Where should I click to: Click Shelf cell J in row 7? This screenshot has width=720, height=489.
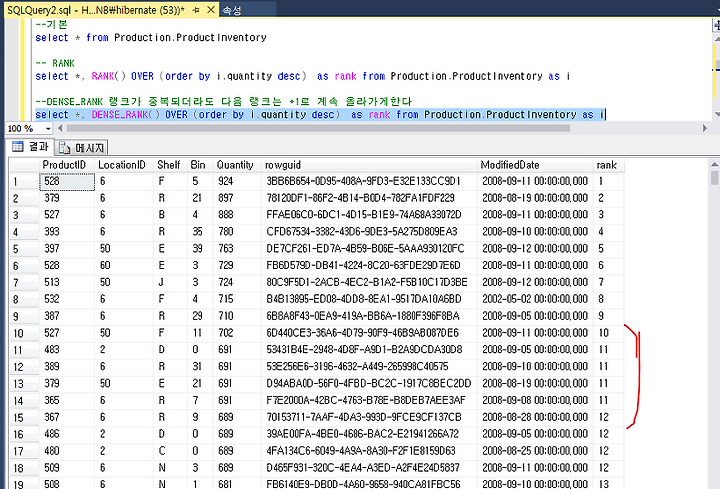click(170, 282)
